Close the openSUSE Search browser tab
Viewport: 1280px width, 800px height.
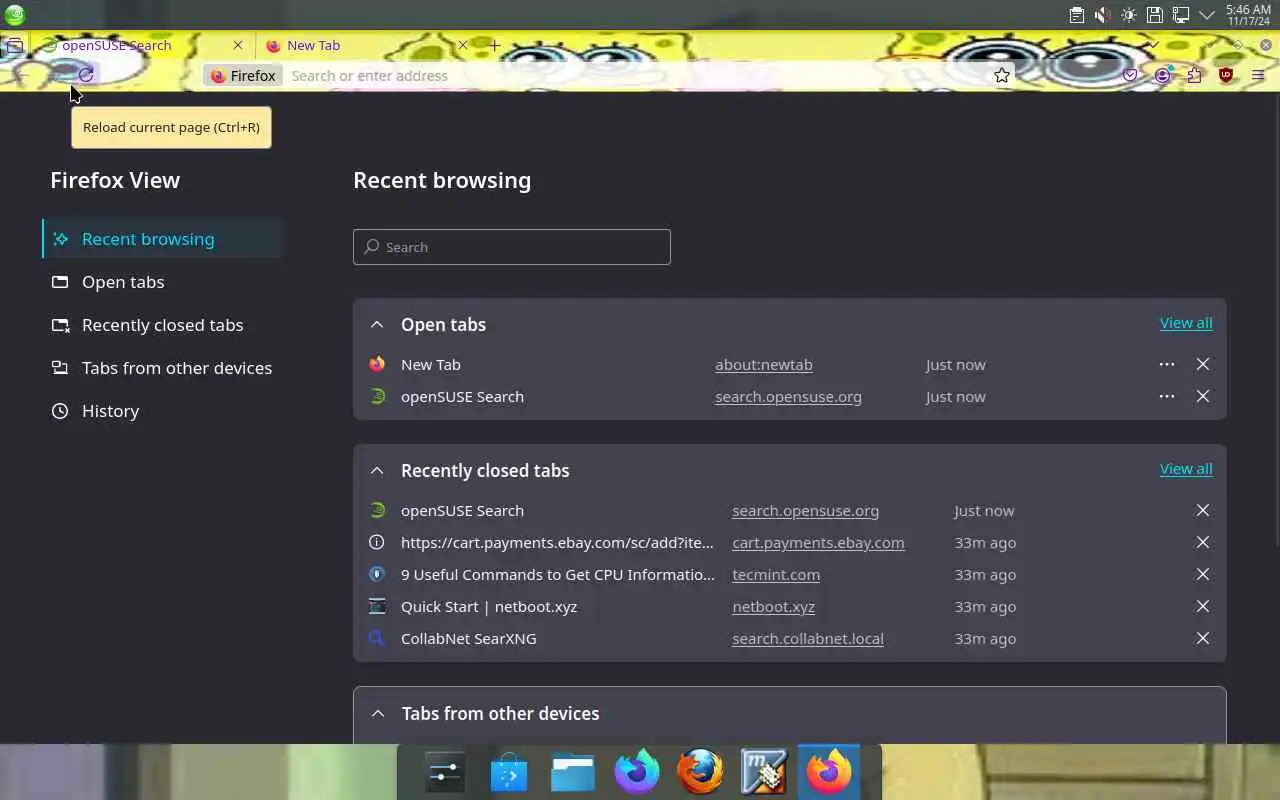238,45
